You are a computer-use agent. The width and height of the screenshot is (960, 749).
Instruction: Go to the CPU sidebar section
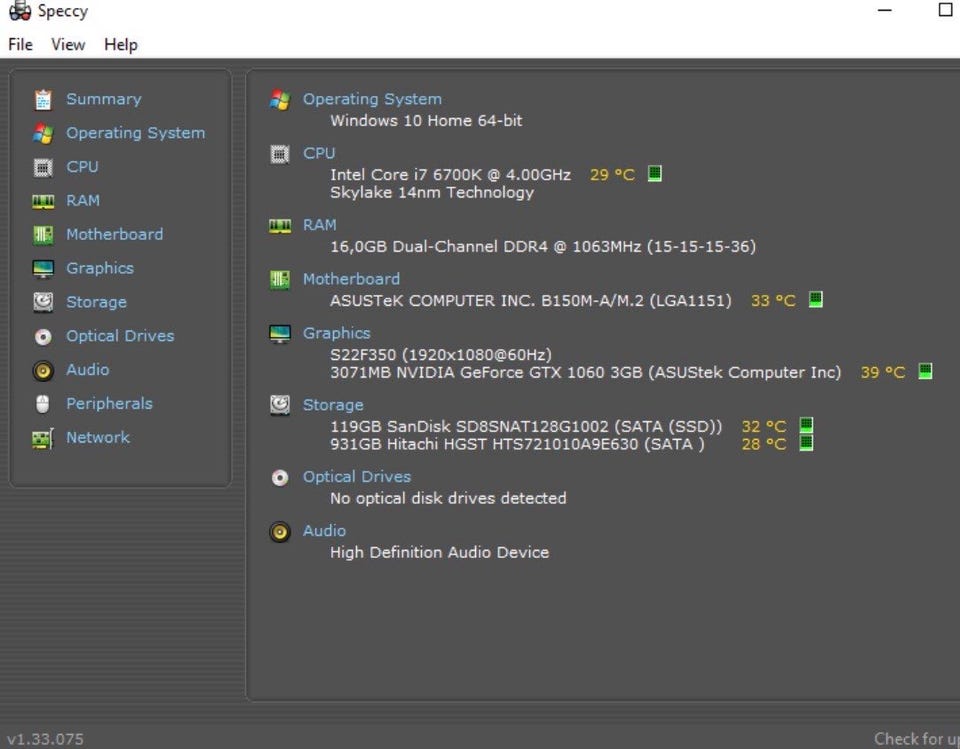pos(82,167)
